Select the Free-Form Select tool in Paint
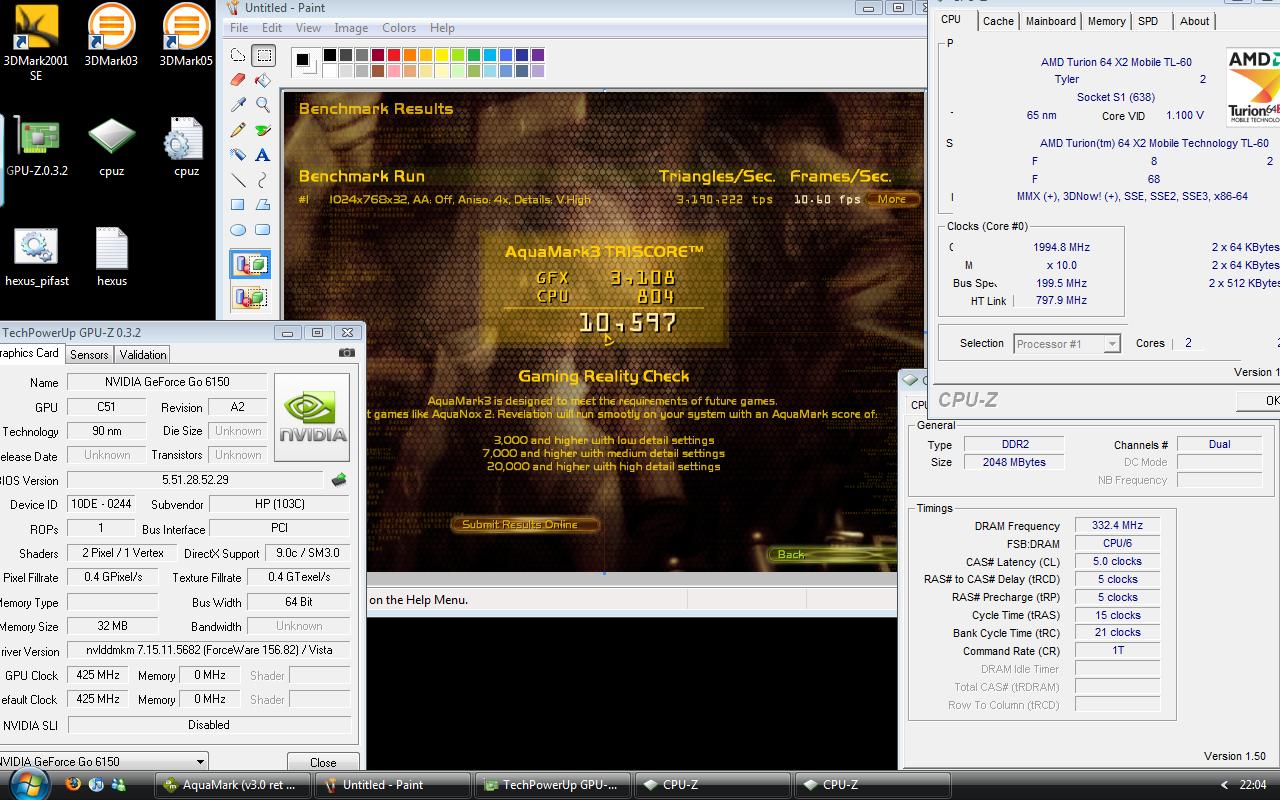This screenshot has width=1280, height=800. [x=238, y=55]
